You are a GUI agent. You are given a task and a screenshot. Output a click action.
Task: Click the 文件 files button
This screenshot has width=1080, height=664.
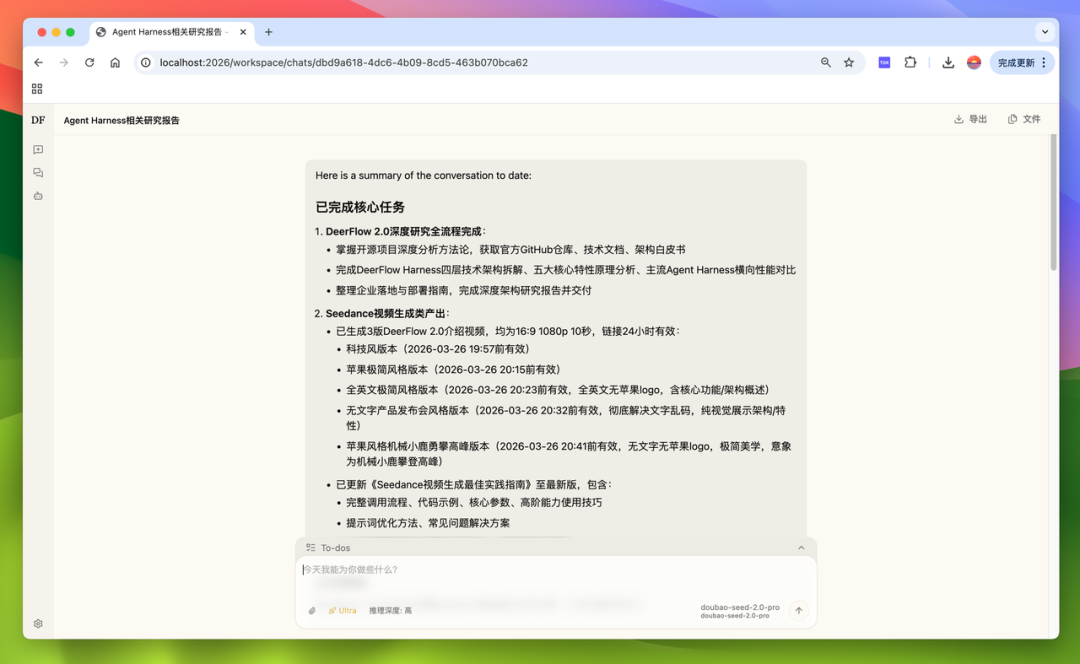[1024, 119]
